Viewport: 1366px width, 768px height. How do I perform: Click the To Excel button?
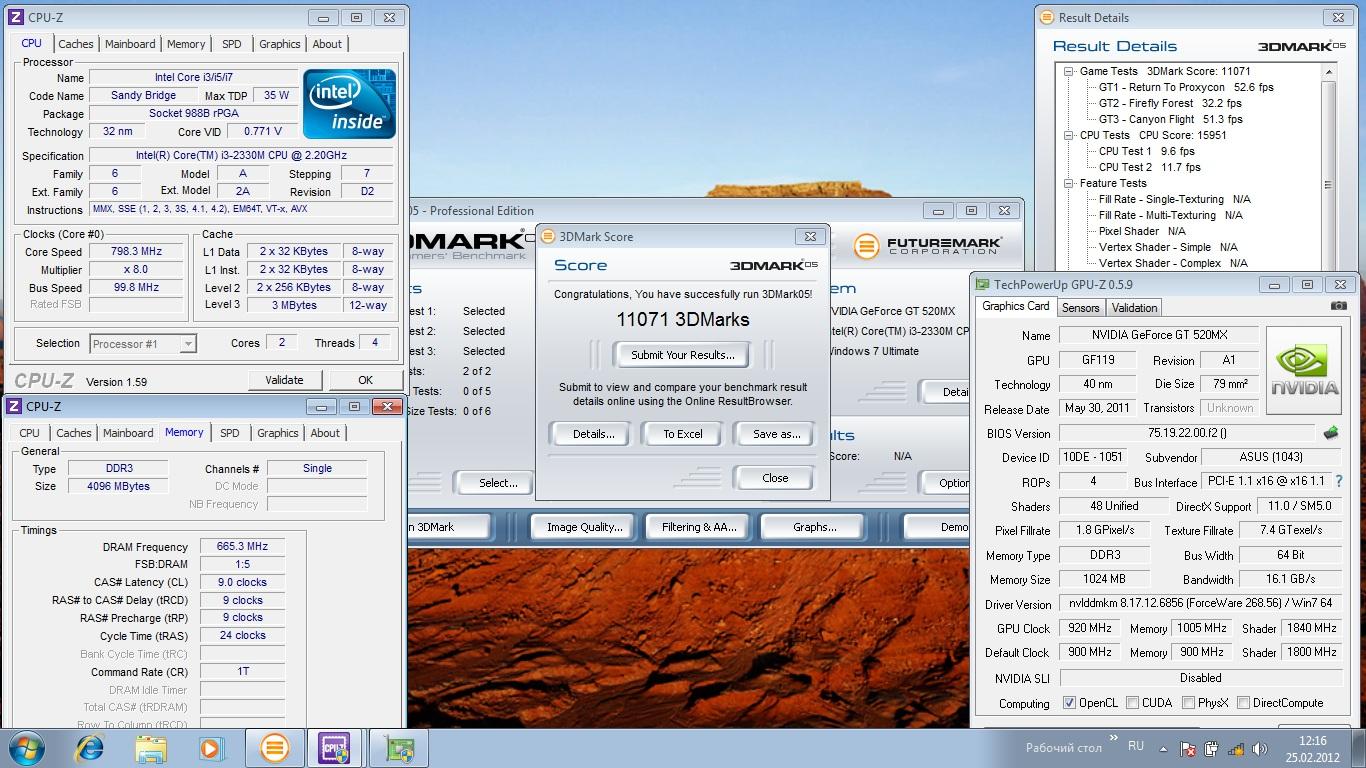[683, 434]
